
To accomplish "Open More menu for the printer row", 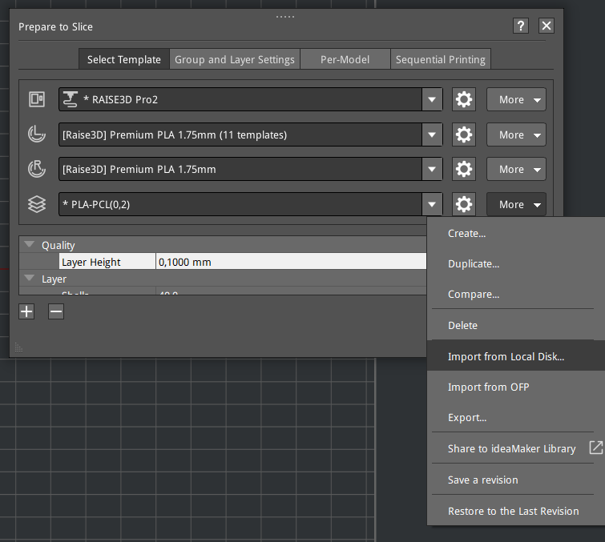I will click(516, 100).
